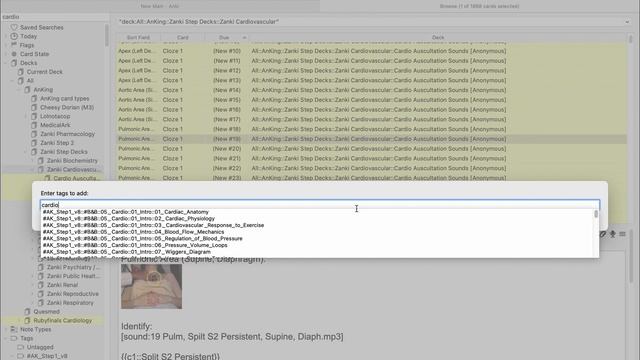Click the editor more-options lines icon

622,234
